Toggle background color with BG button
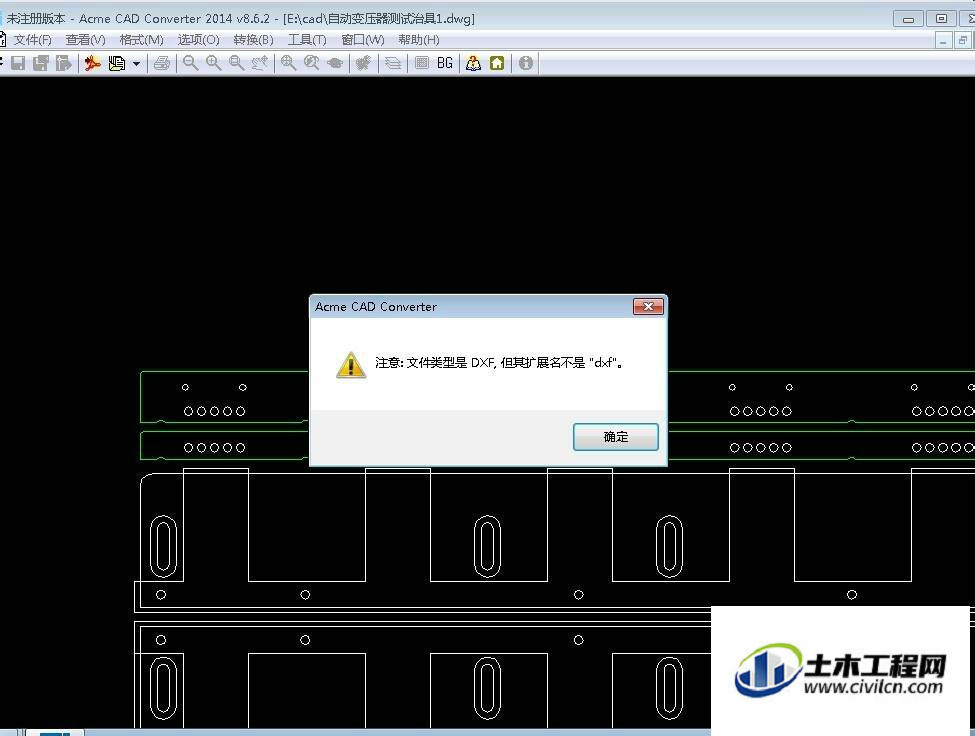Image resolution: width=975 pixels, height=736 pixels. pyautogui.click(x=445, y=63)
